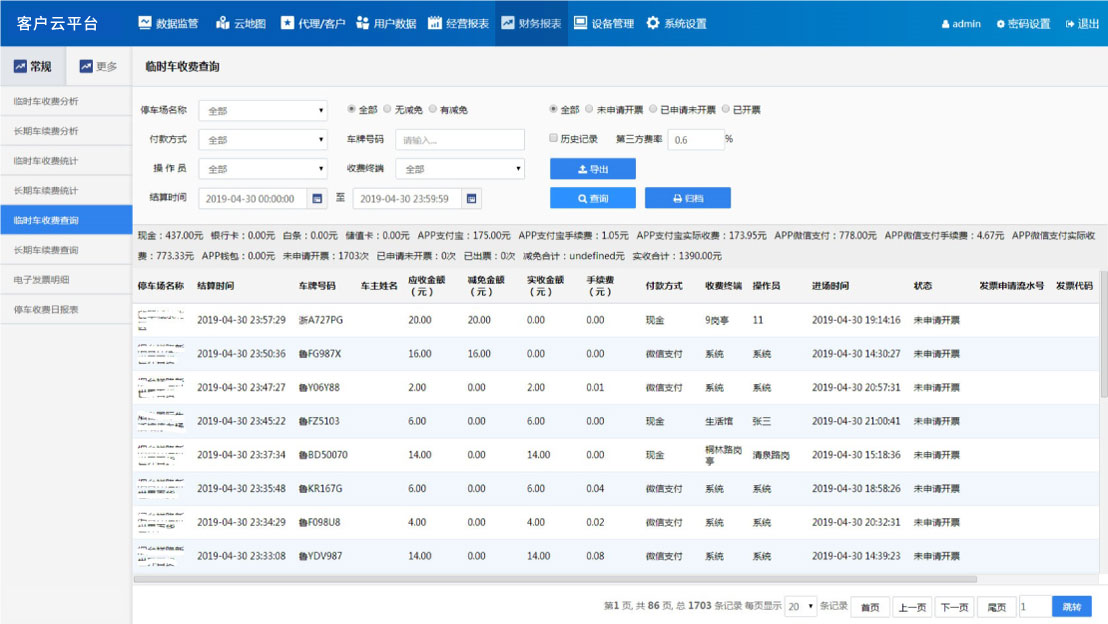Open 电子发票明细 in the sidebar
Viewport: 1108px width, 624px height.
click(66, 279)
